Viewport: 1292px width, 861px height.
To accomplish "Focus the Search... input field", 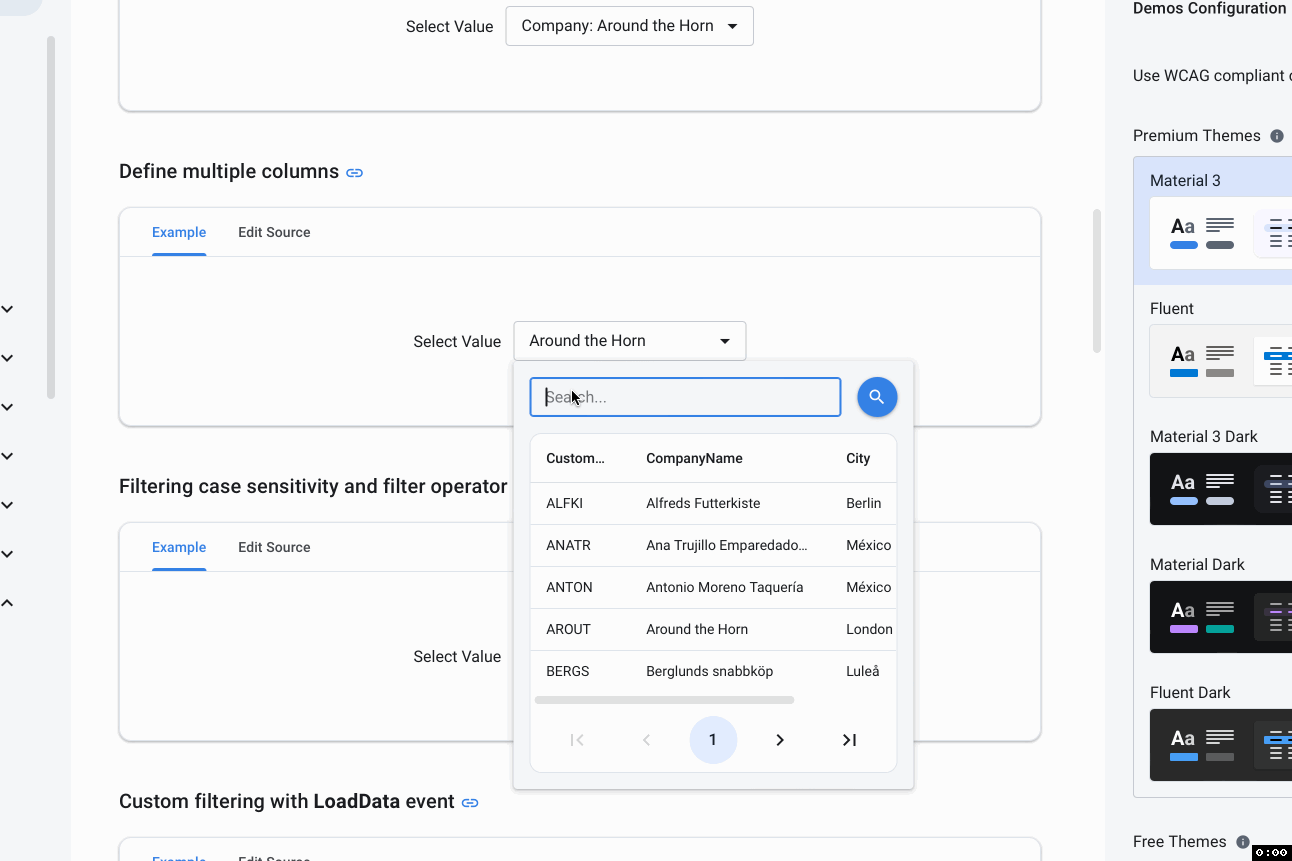I will pos(685,397).
